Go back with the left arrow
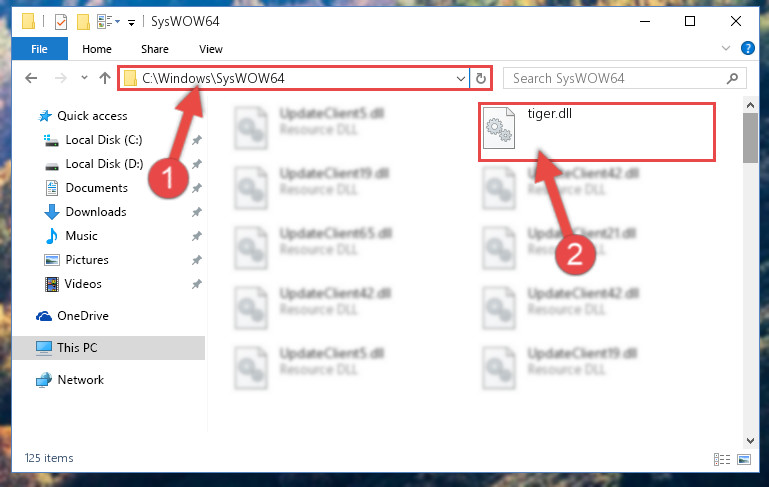769x487 pixels. (x=31, y=78)
